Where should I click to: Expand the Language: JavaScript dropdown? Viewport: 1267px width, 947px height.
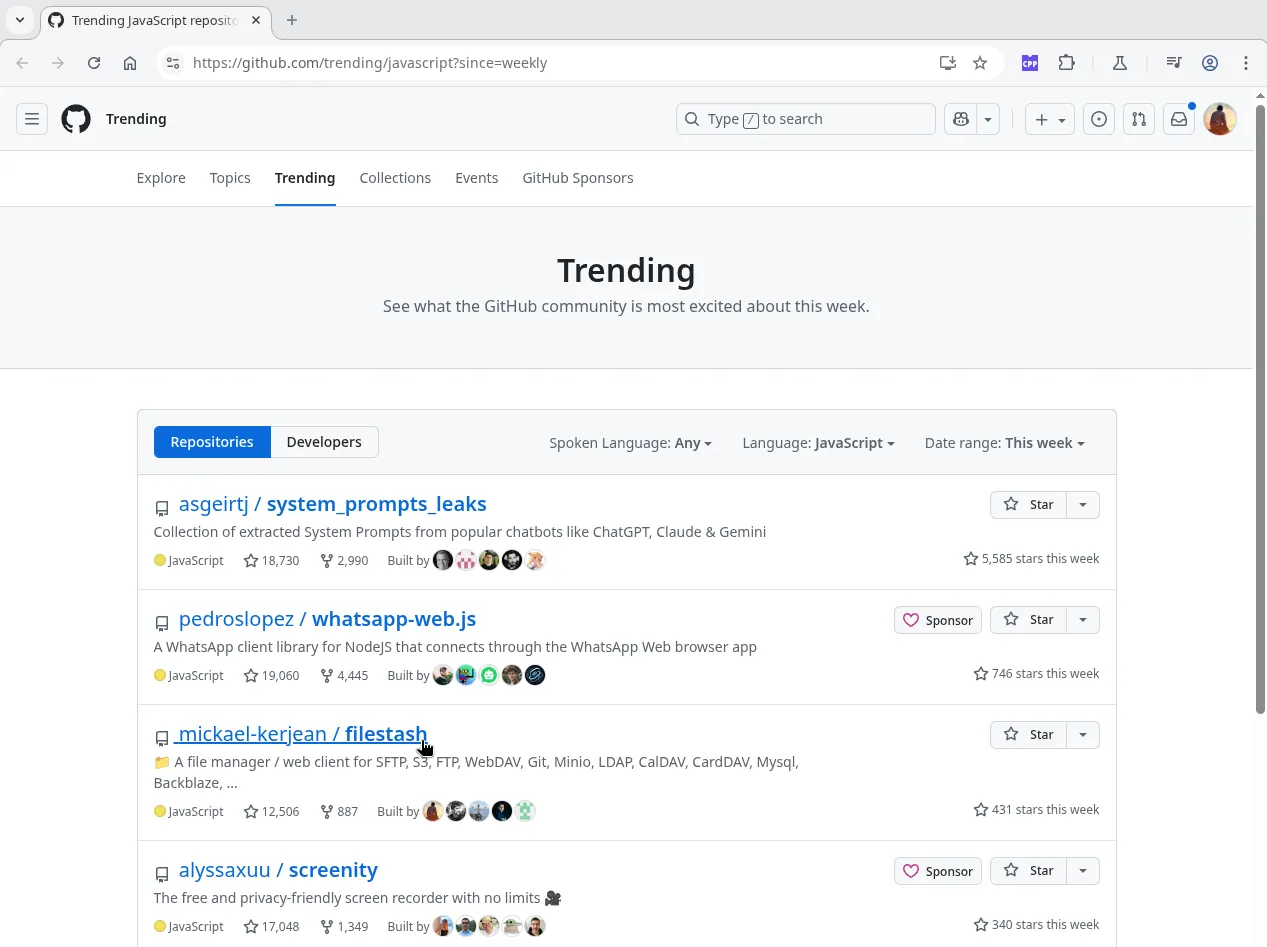pos(818,443)
